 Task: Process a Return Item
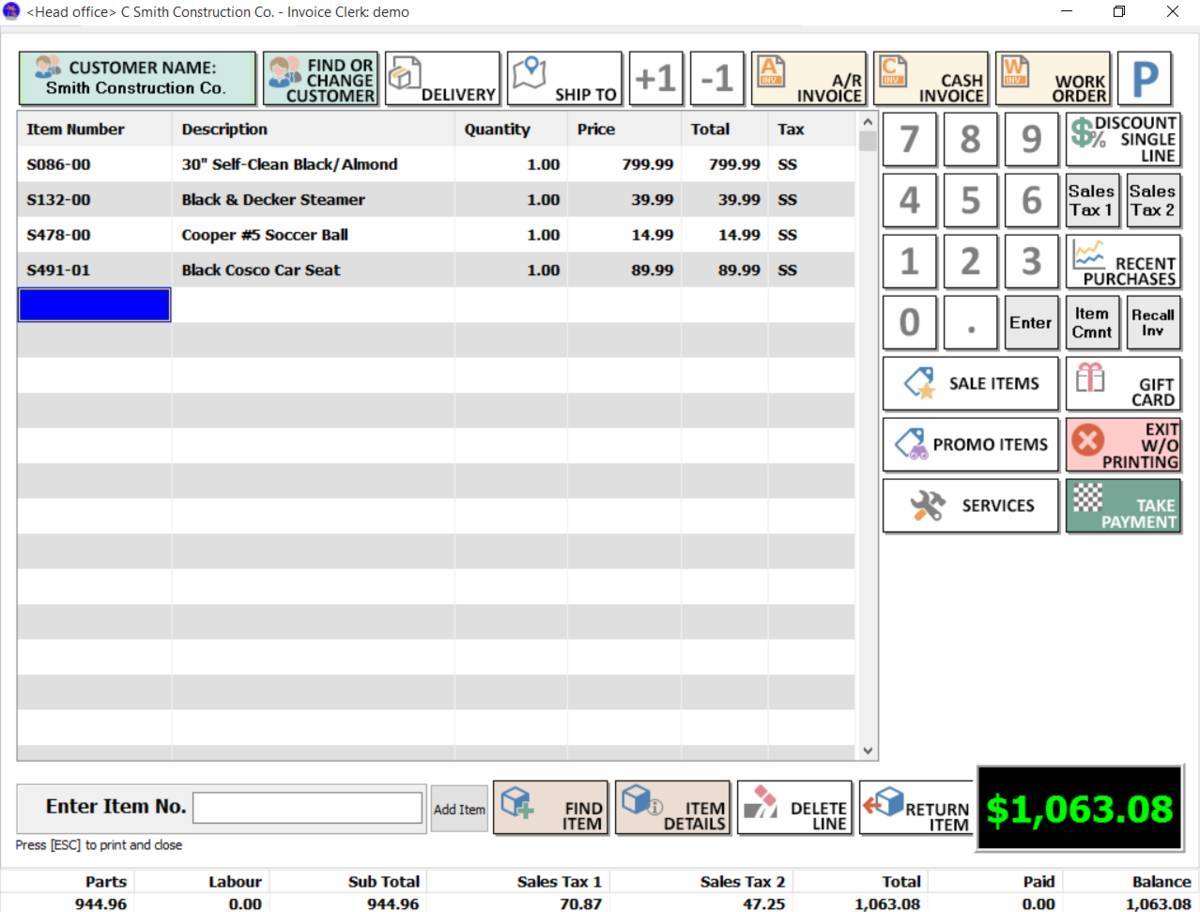point(917,807)
